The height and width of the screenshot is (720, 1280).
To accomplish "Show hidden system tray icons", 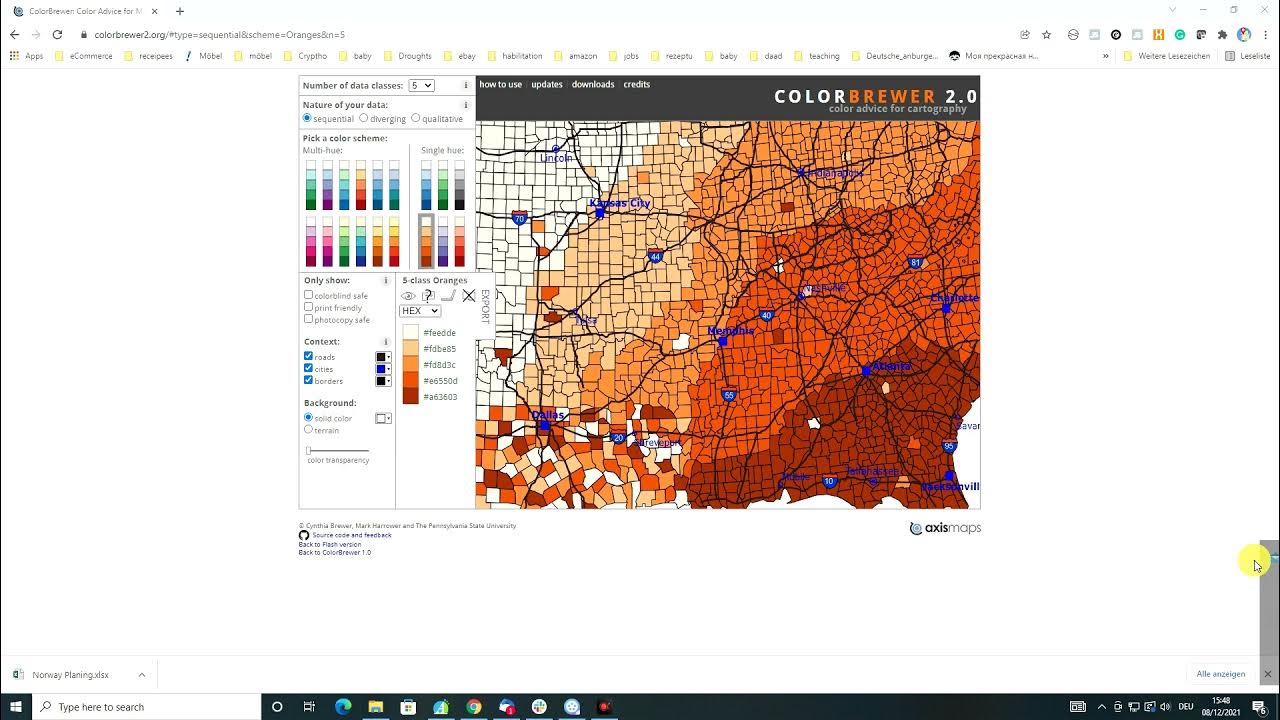I will click(1102, 707).
